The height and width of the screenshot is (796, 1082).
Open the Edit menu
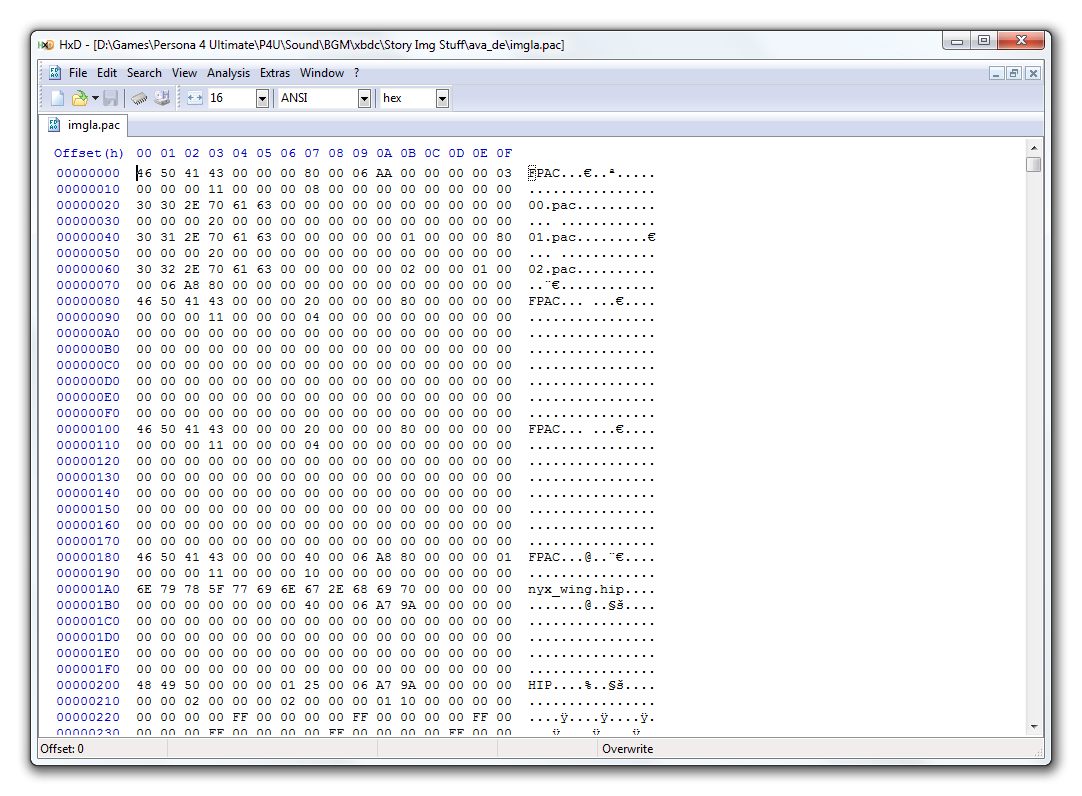pyautogui.click(x=107, y=73)
